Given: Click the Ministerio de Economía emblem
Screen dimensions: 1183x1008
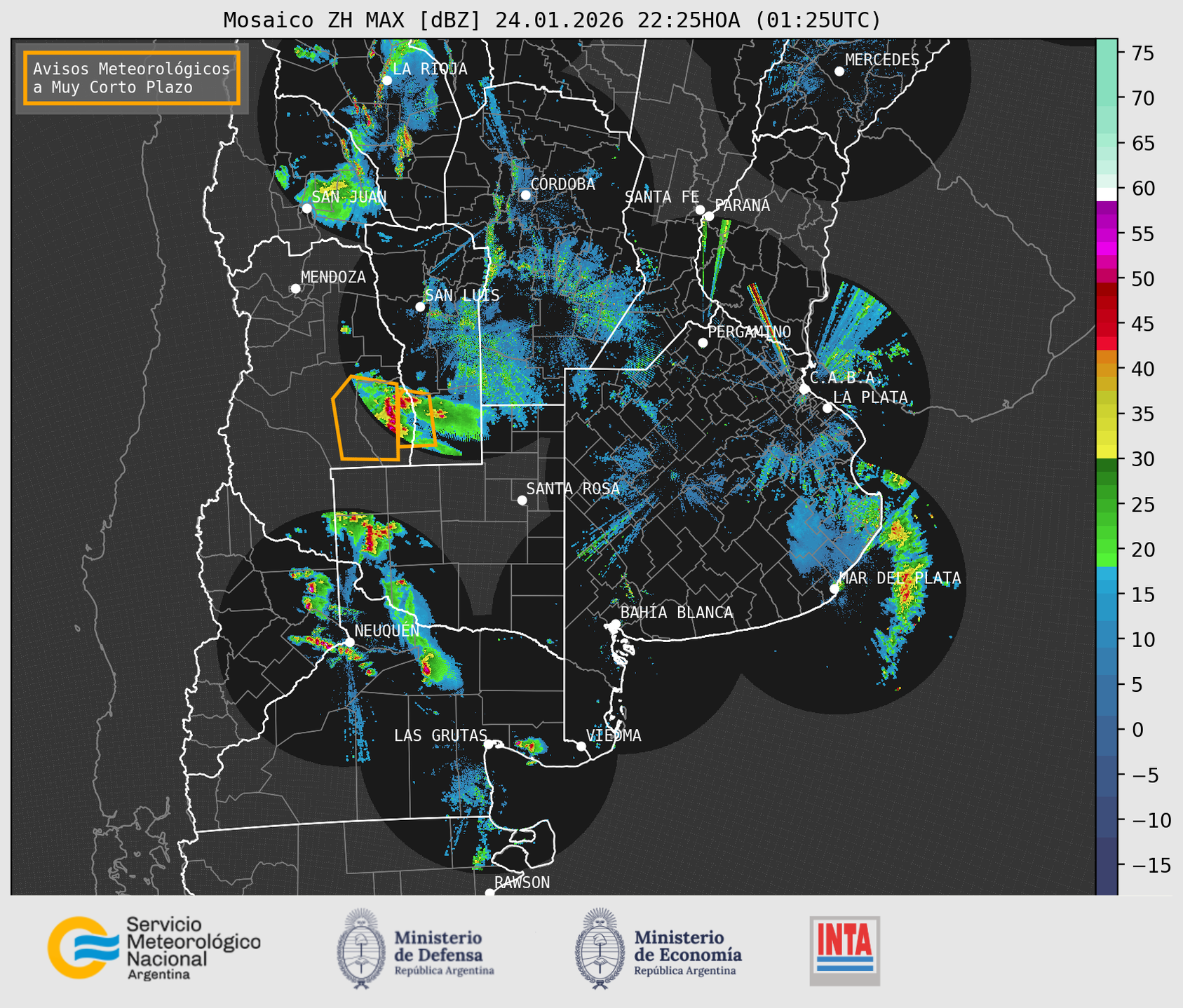Looking at the screenshot, I should click(x=600, y=948).
